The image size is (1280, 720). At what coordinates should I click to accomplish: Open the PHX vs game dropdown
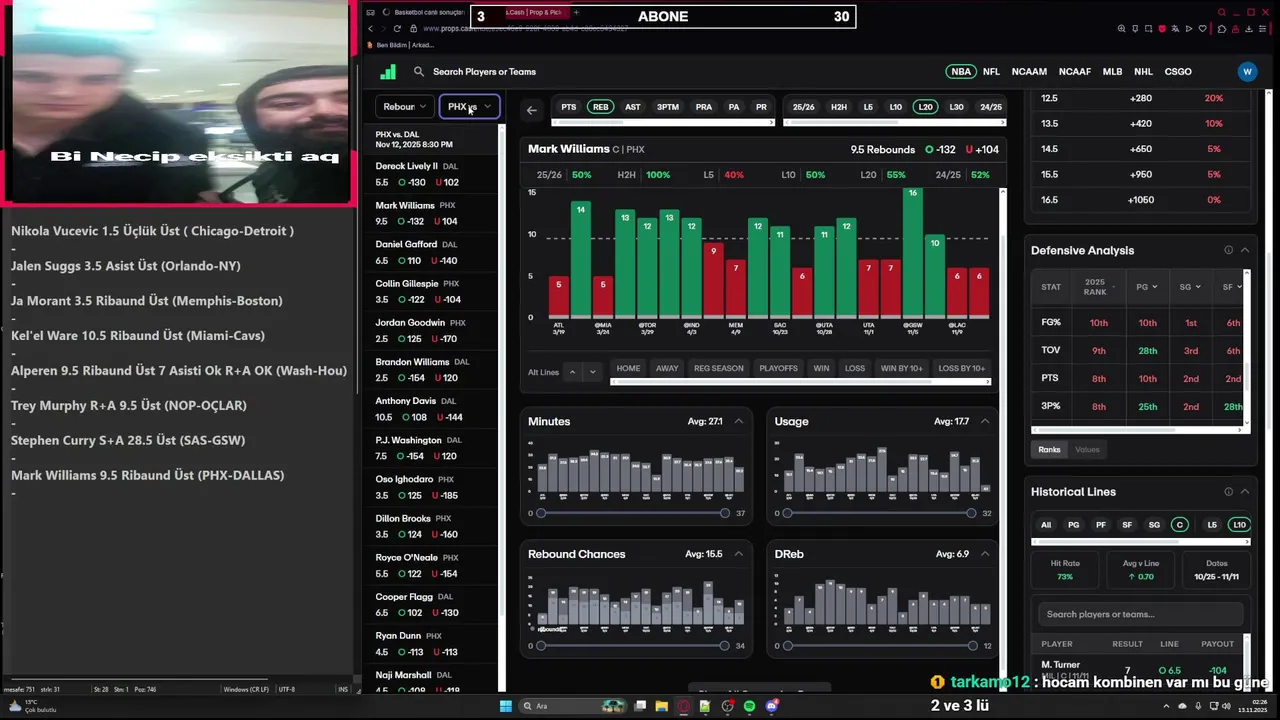[469, 106]
